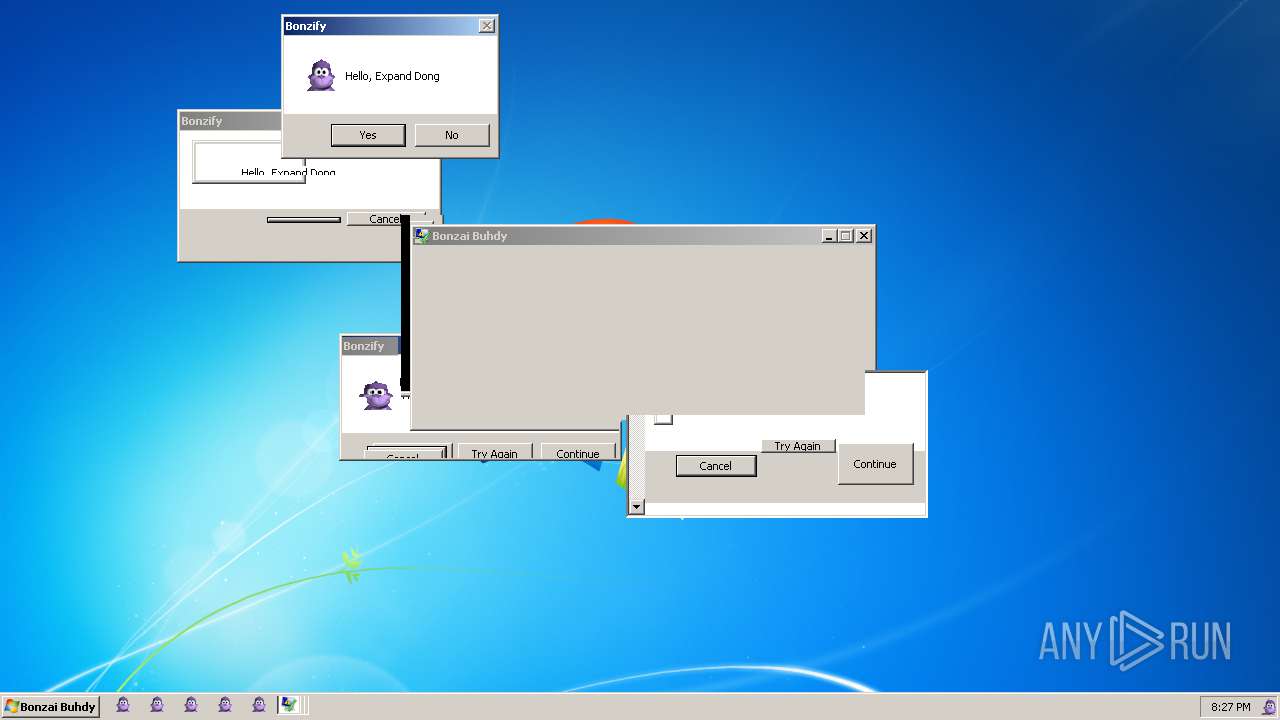Screen dimensions: 1280x720
Task: Click Cancel in the Bonzify dialog behind Yes/No
Action: 385,219
